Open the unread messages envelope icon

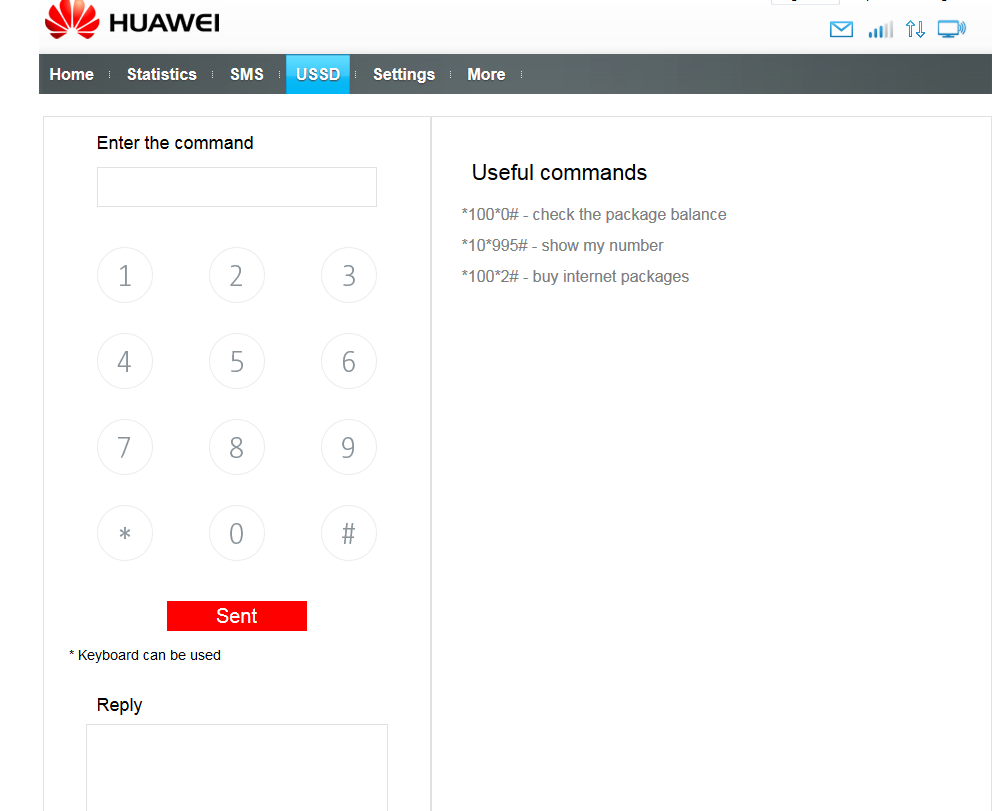[841, 29]
